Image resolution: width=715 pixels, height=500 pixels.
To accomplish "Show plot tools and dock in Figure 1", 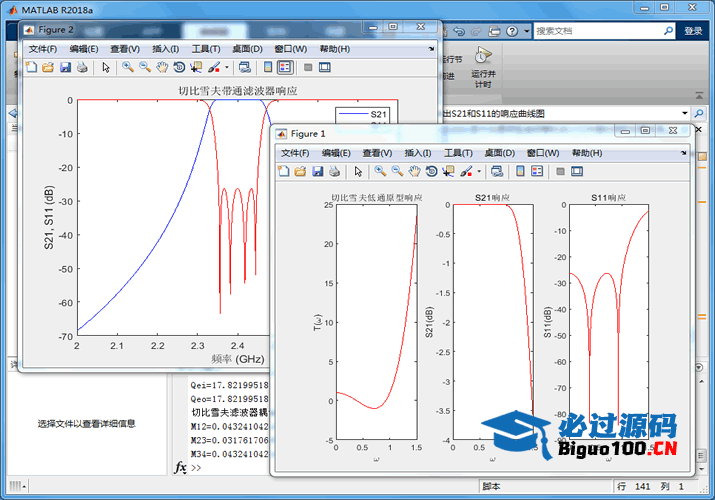I will tap(577, 171).
